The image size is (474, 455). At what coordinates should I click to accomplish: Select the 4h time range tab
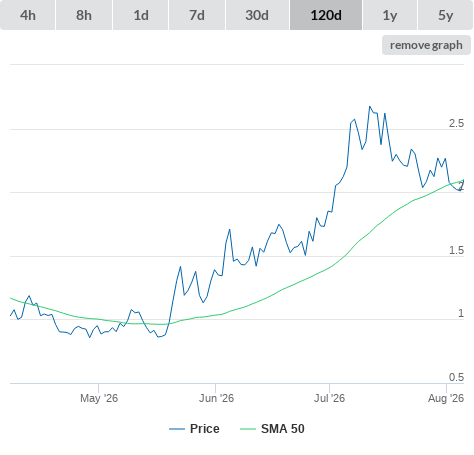coord(27,15)
